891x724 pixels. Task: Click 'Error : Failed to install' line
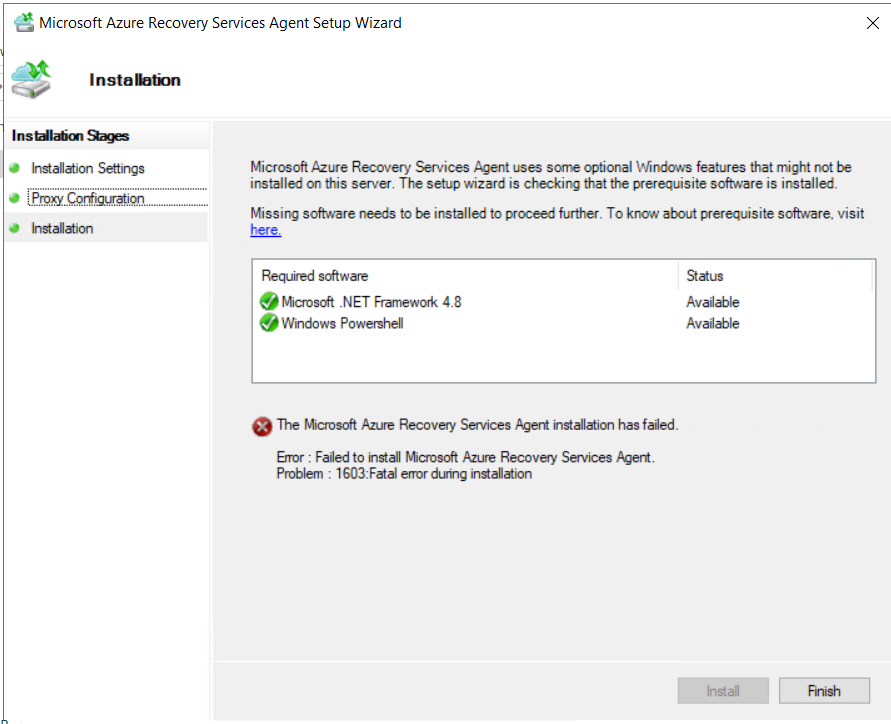click(x=465, y=457)
